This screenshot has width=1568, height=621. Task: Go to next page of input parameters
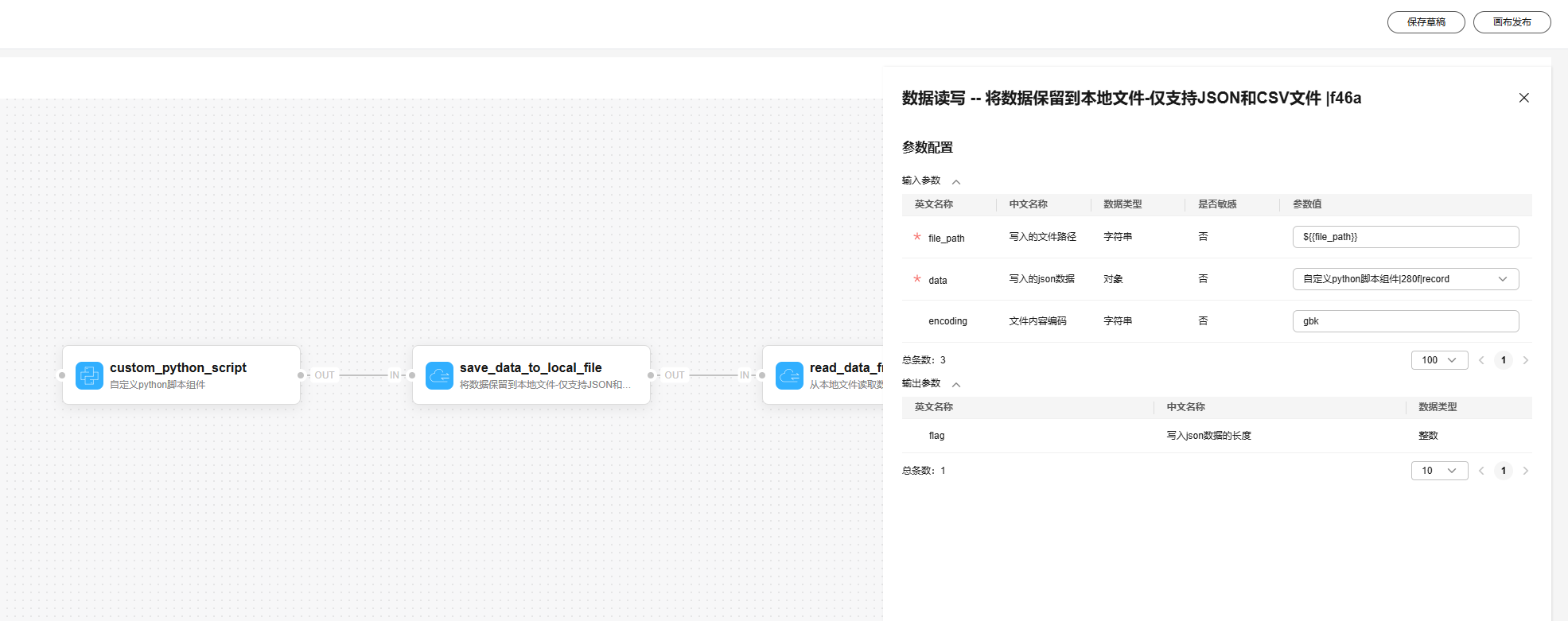click(1525, 360)
